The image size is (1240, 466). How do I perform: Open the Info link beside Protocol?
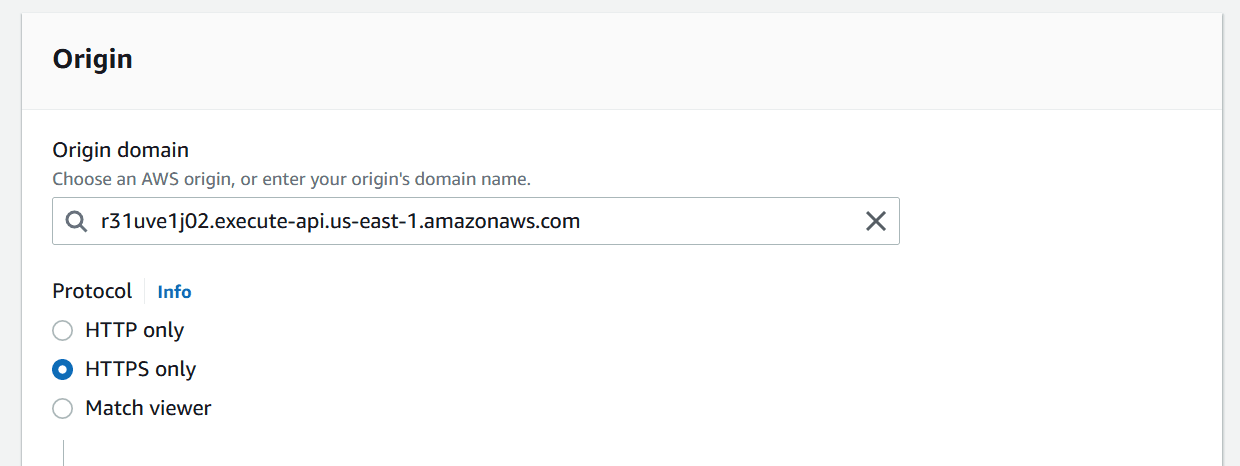174,292
